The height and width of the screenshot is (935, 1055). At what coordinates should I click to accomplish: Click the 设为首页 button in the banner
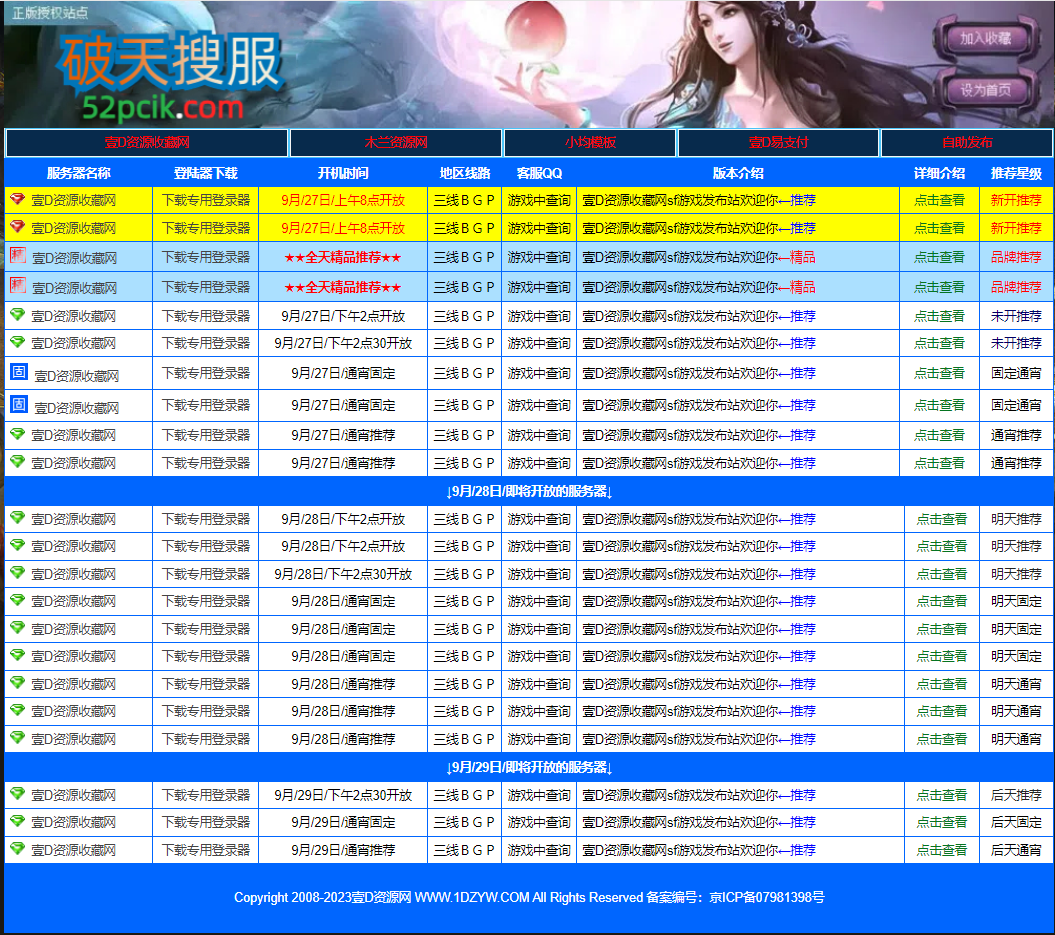pos(985,89)
